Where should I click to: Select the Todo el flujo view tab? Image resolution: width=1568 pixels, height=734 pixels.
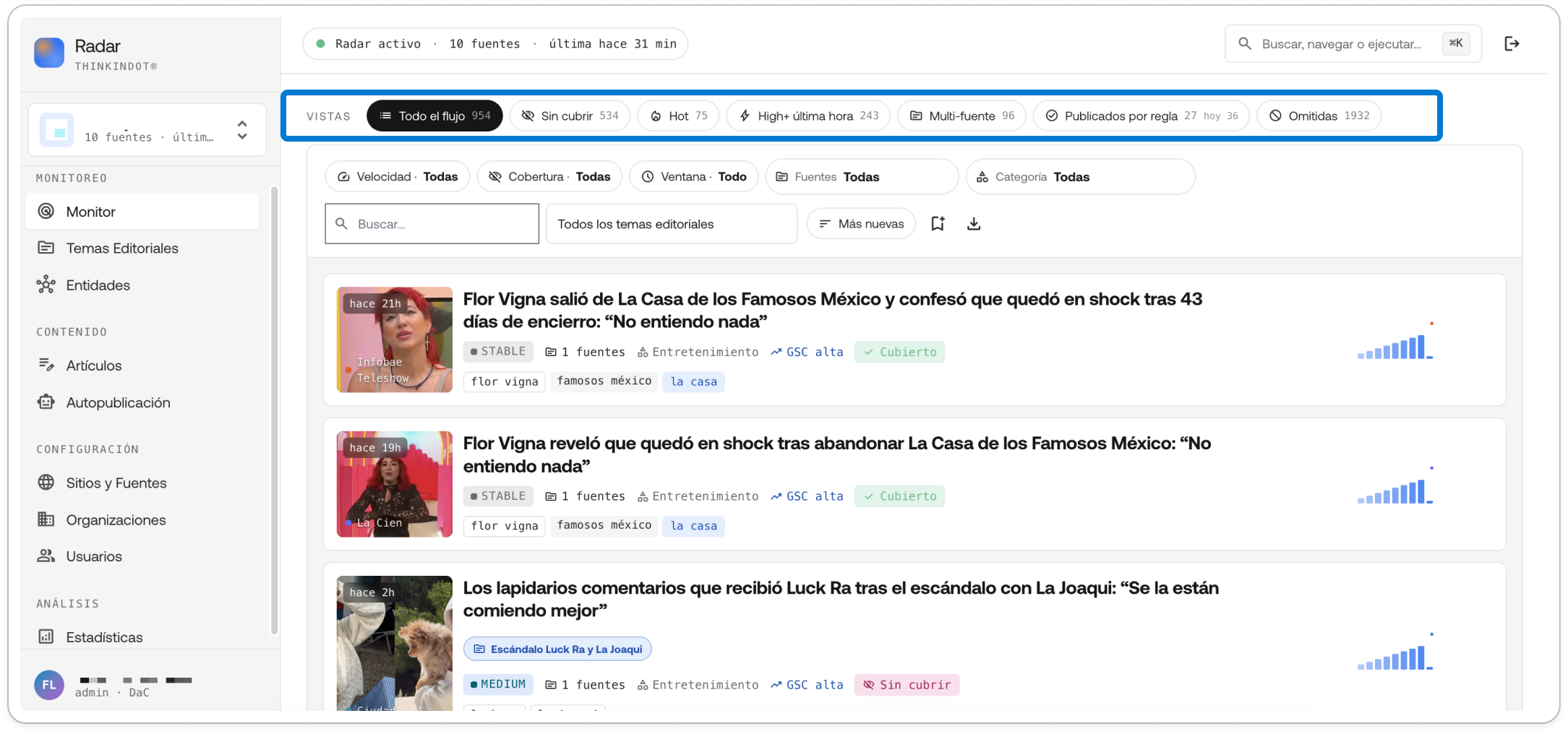point(434,116)
